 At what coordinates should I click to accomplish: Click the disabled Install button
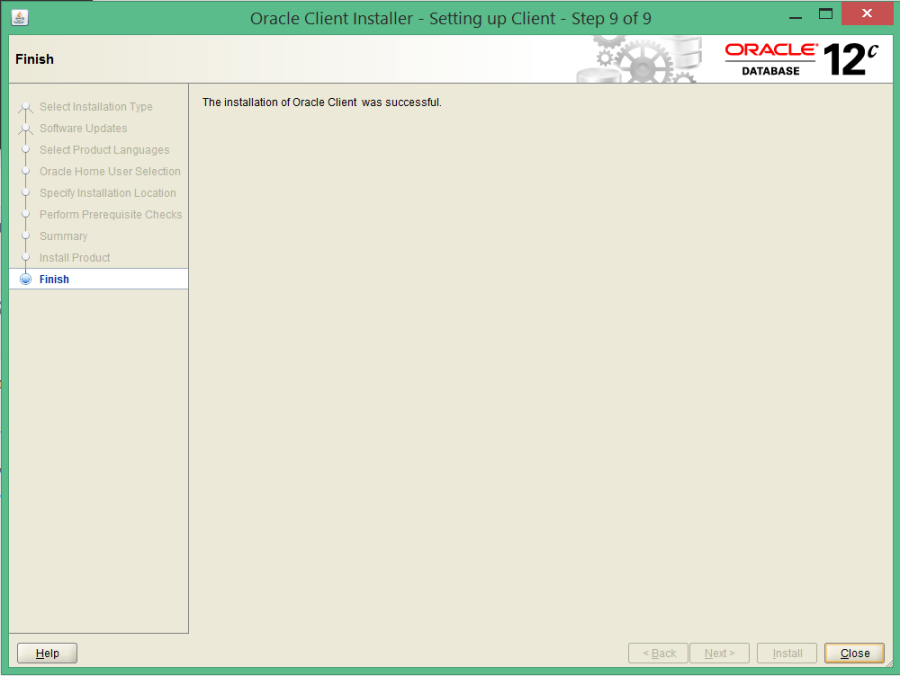tap(786, 652)
